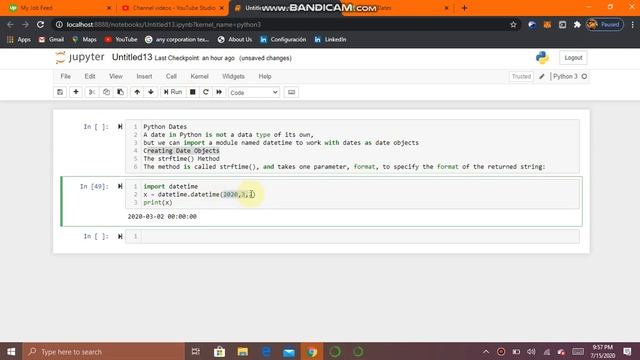This screenshot has height=360, width=640.
Task: Open Microsoft Store from the taskbar
Action: [x=220, y=351]
